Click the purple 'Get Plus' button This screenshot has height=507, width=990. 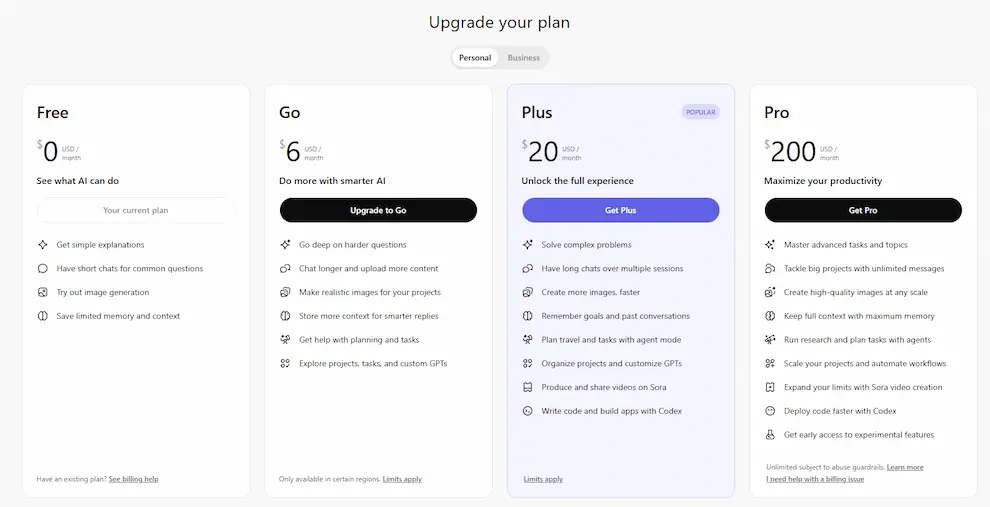[620, 210]
